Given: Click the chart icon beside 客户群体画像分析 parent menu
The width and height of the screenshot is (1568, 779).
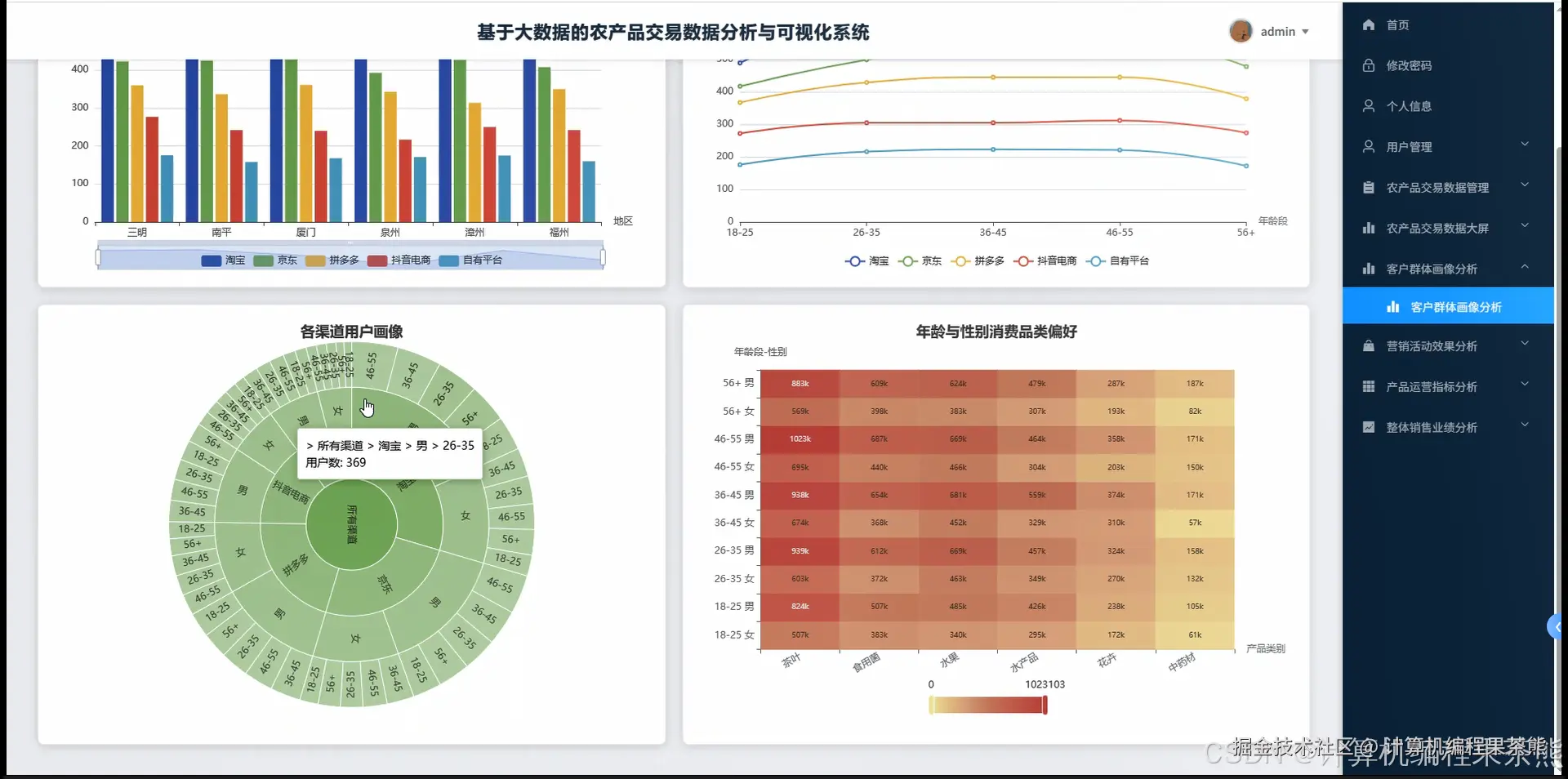Looking at the screenshot, I should tap(1369, 269).
